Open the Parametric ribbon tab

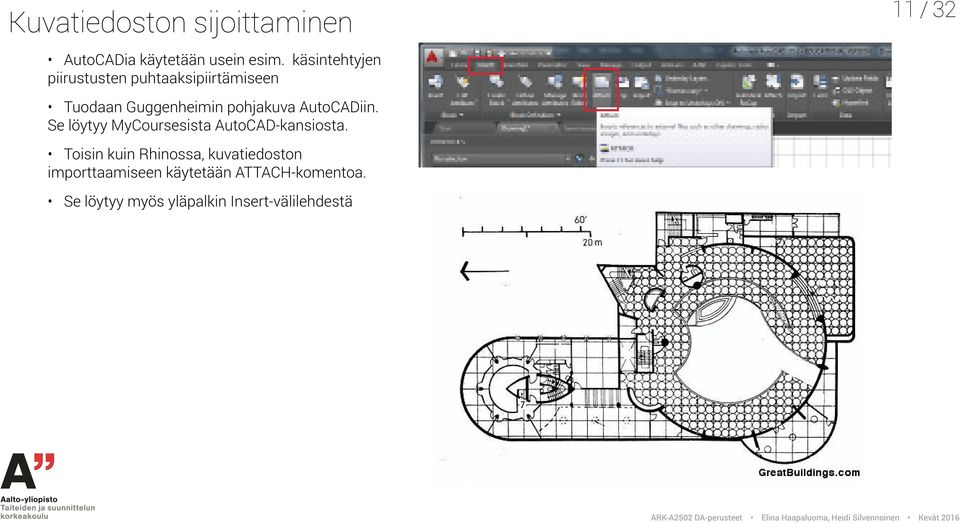552,65
